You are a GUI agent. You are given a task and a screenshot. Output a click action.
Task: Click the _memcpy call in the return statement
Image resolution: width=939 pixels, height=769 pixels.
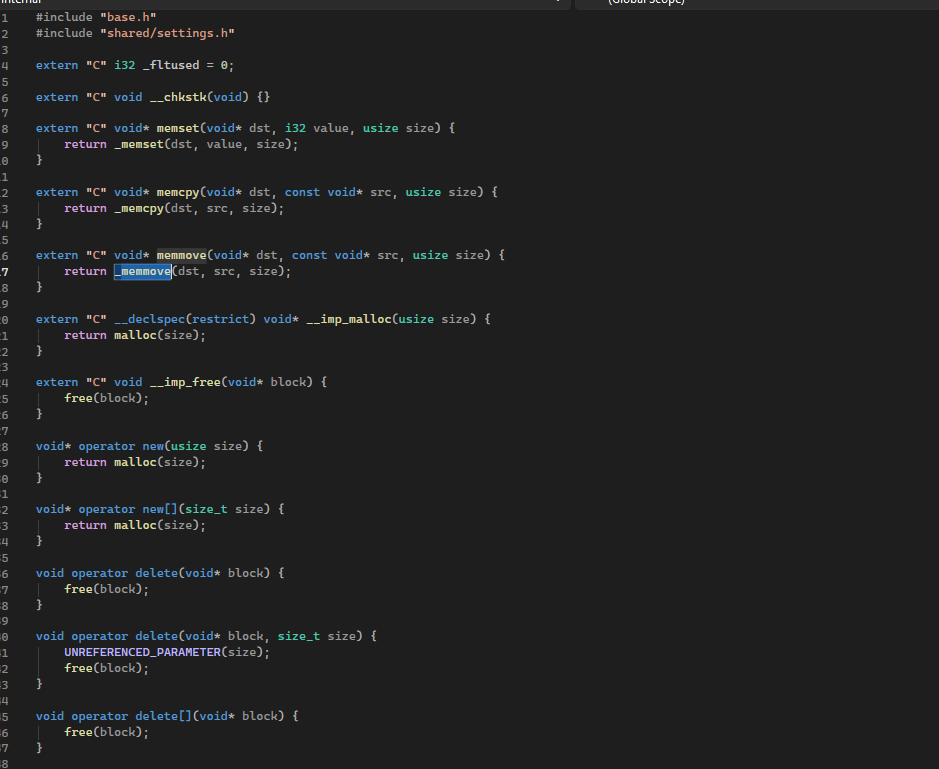coord(139,208)
